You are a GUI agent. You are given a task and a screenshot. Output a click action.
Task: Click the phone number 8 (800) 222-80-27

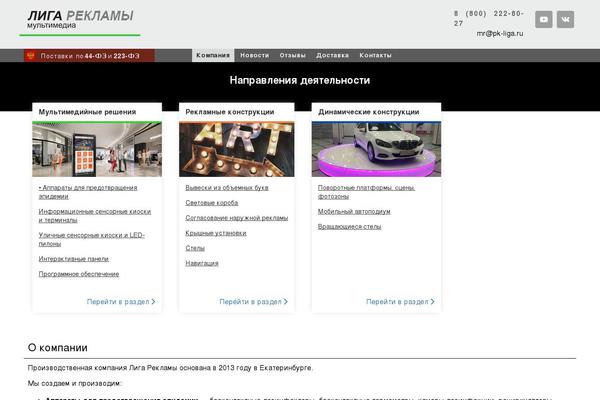pos(489,18)
